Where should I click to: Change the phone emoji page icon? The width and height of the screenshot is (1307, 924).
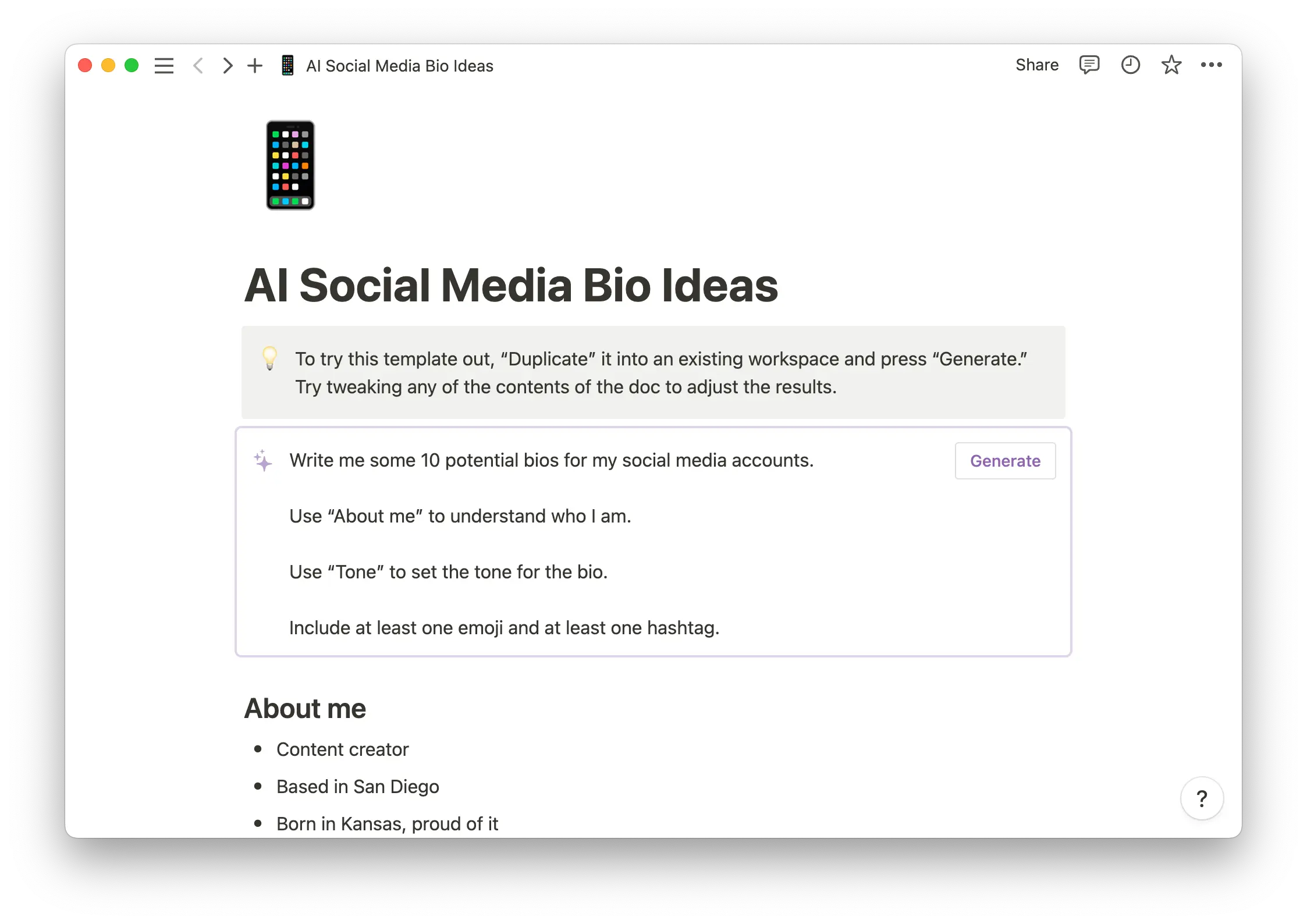289,166
